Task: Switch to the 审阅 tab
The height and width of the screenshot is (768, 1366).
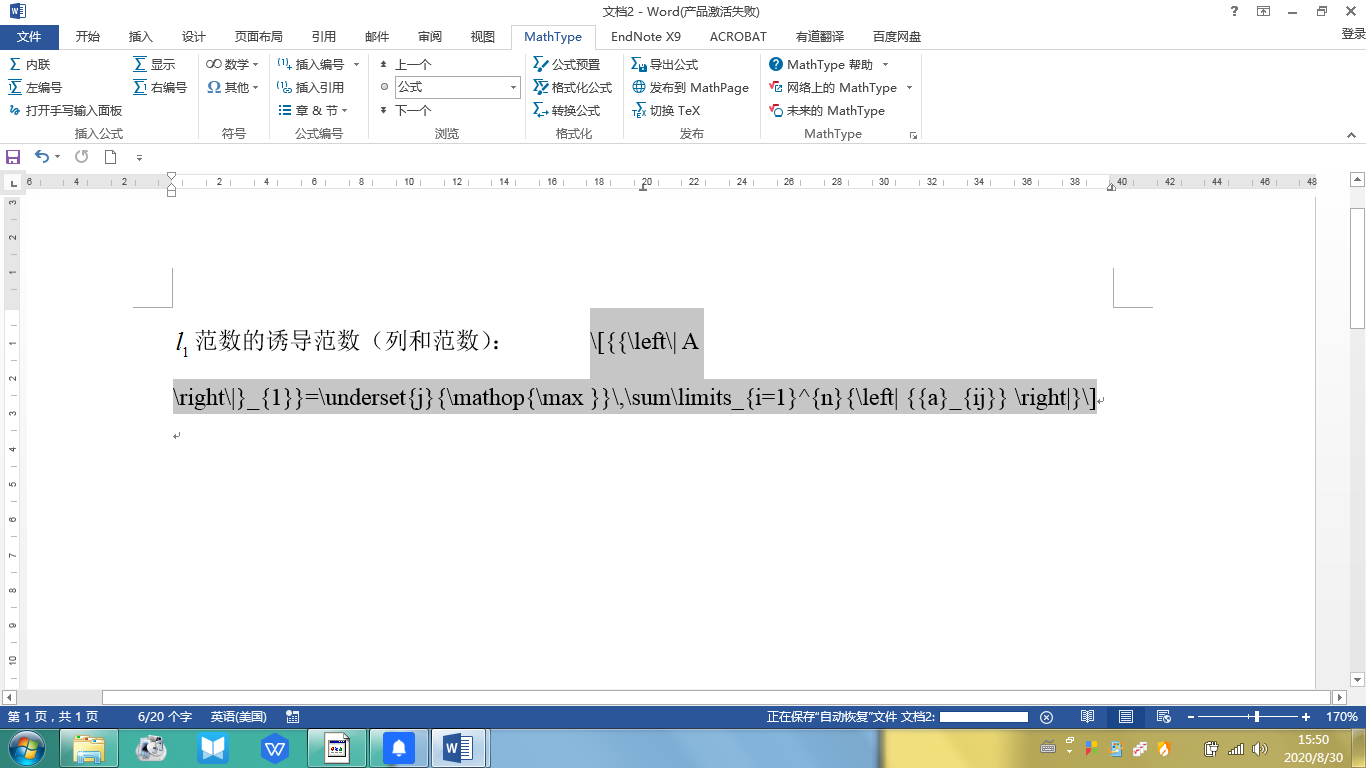Action: (430, 37)
